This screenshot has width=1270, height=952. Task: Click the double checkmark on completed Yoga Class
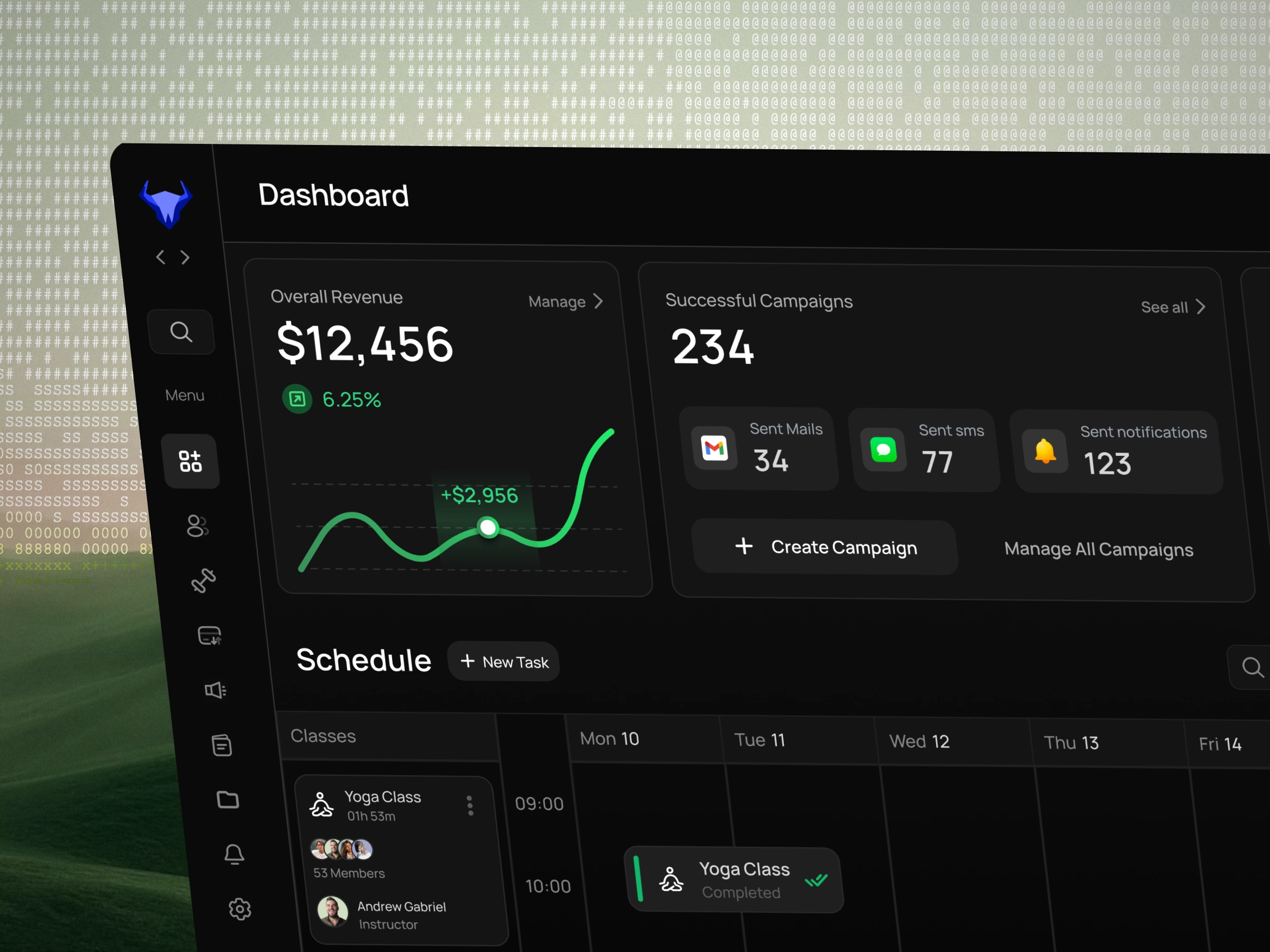[816, 880]
